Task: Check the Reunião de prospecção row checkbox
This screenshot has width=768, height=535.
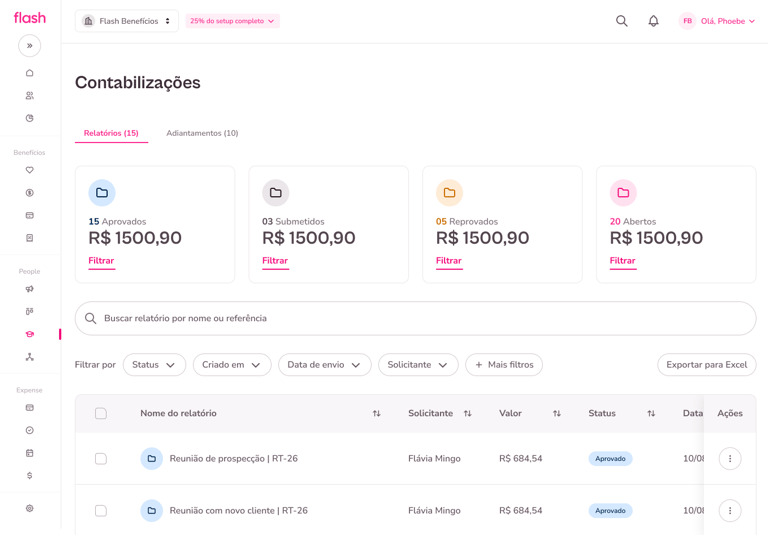Action: click(101, 459)
